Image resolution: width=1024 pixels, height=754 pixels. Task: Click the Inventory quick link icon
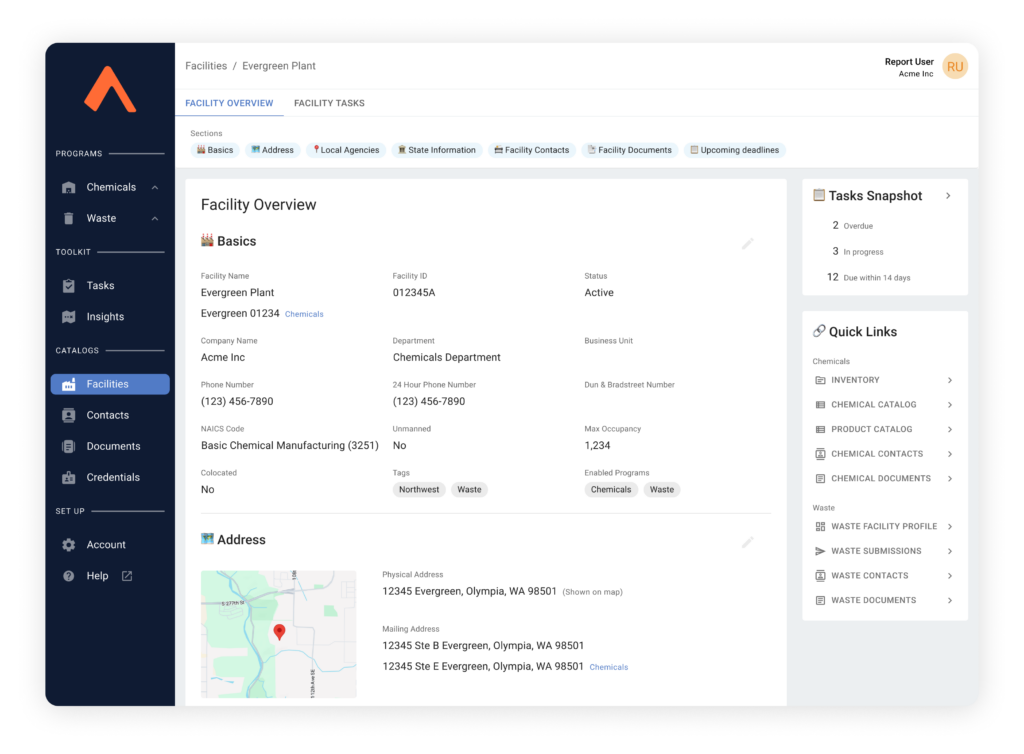coord(820,380)
